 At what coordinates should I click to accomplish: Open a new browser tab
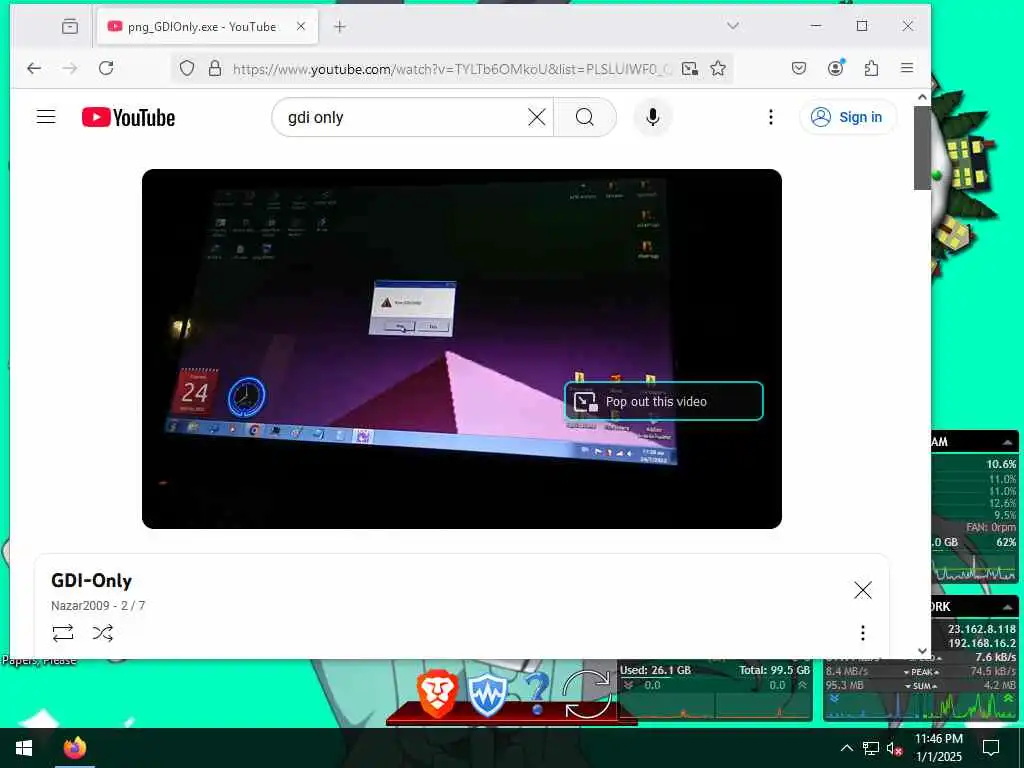(340, 26)
